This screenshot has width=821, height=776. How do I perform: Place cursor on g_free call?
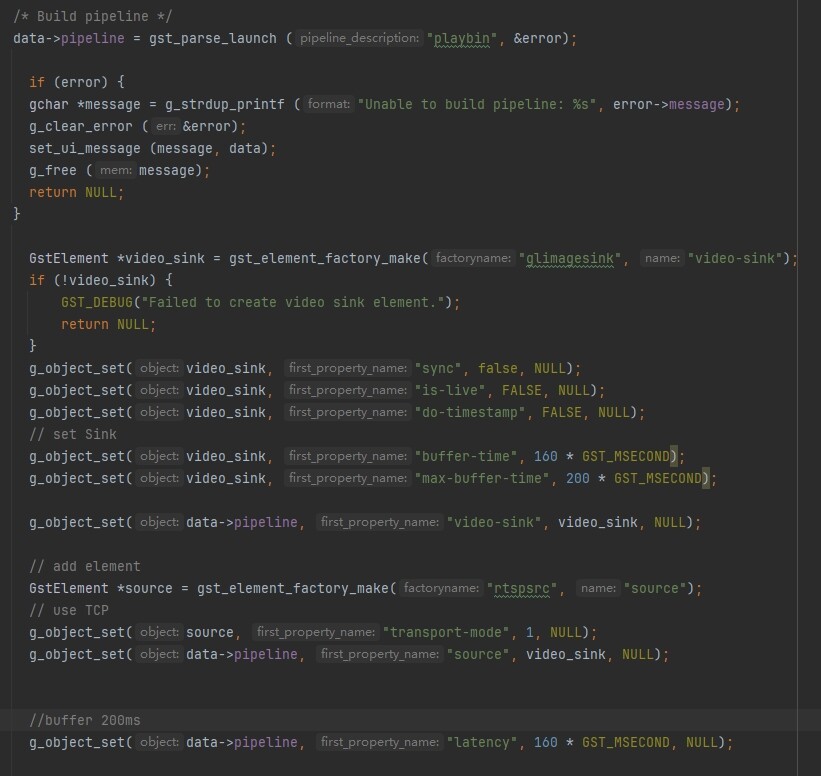53,170
